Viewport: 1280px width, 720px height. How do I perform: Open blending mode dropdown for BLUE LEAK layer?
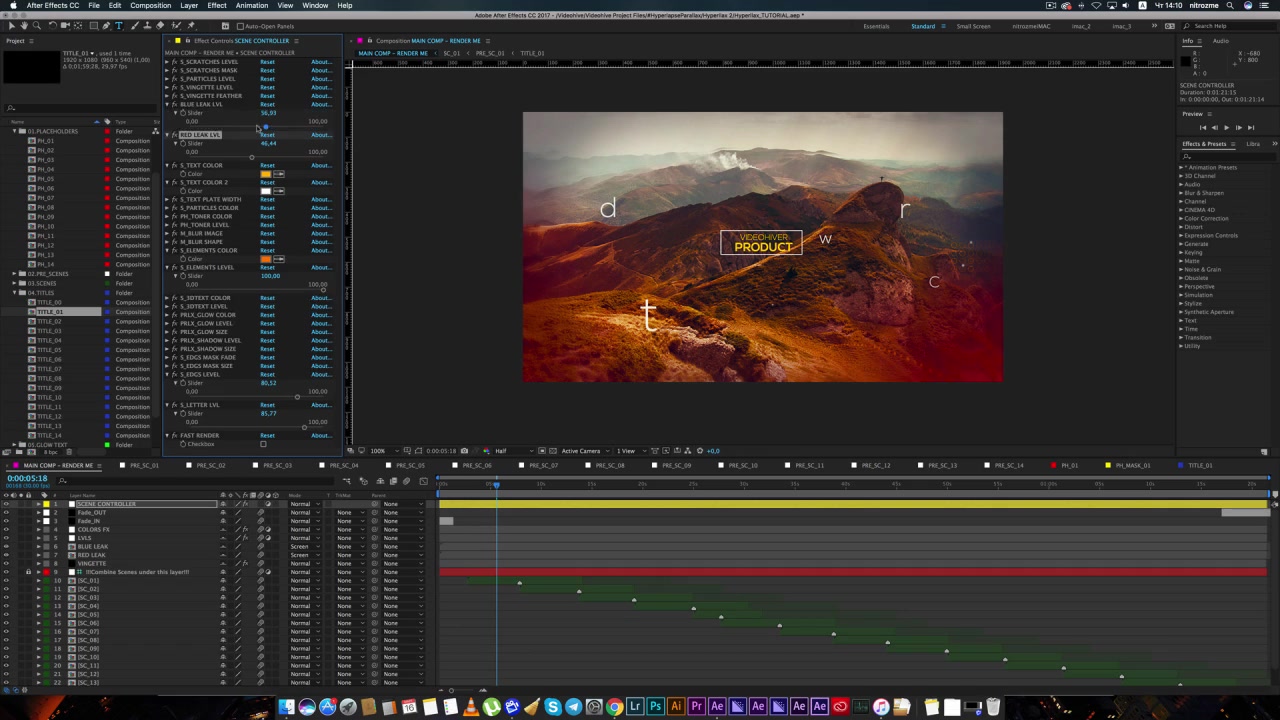[305, 546]
